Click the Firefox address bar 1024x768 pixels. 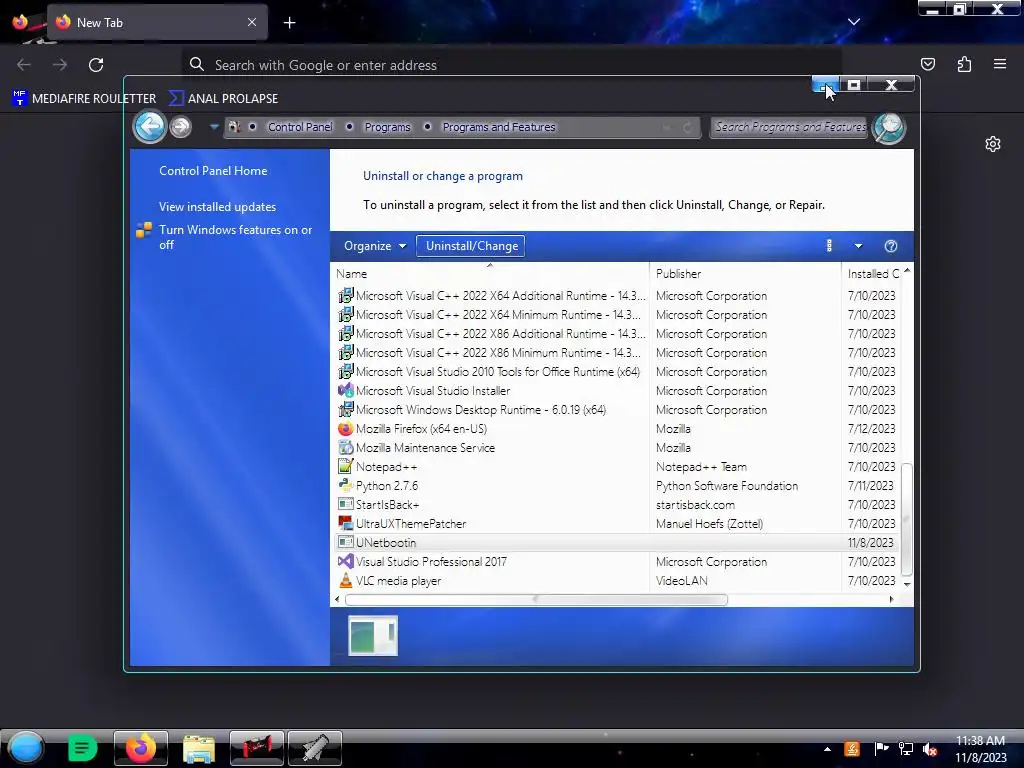click(x=511, y=65)
